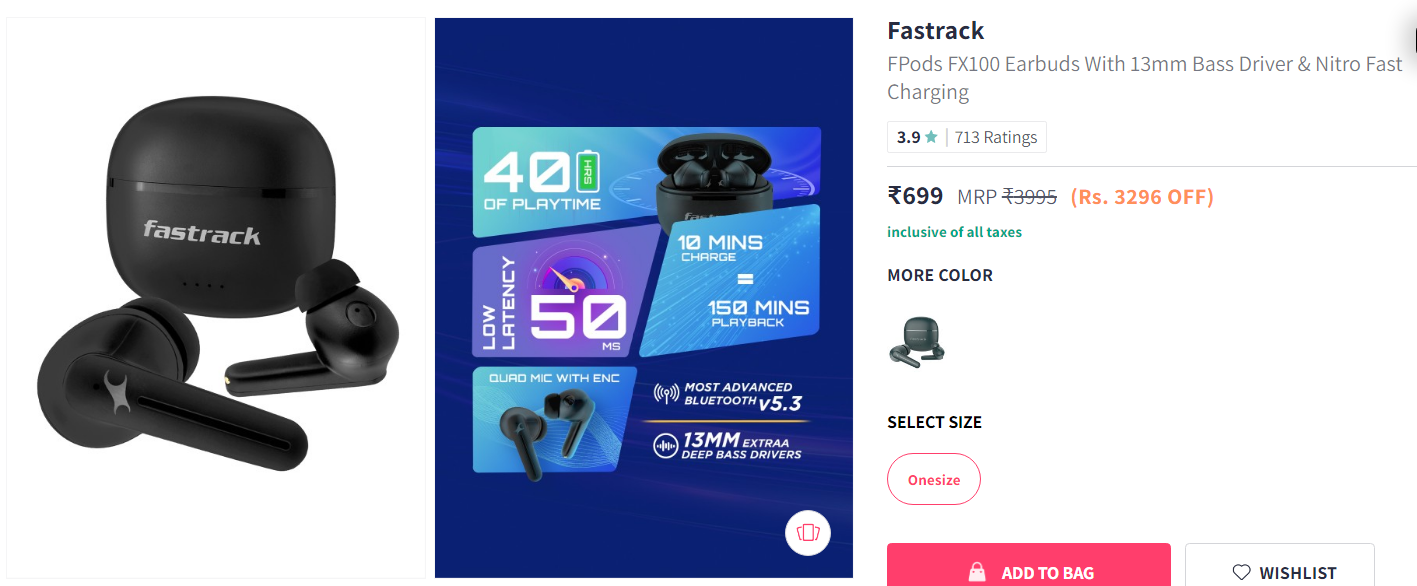Open the black earbuds product photo
This screenshot has width=1417, height=586.
[217, 297]
